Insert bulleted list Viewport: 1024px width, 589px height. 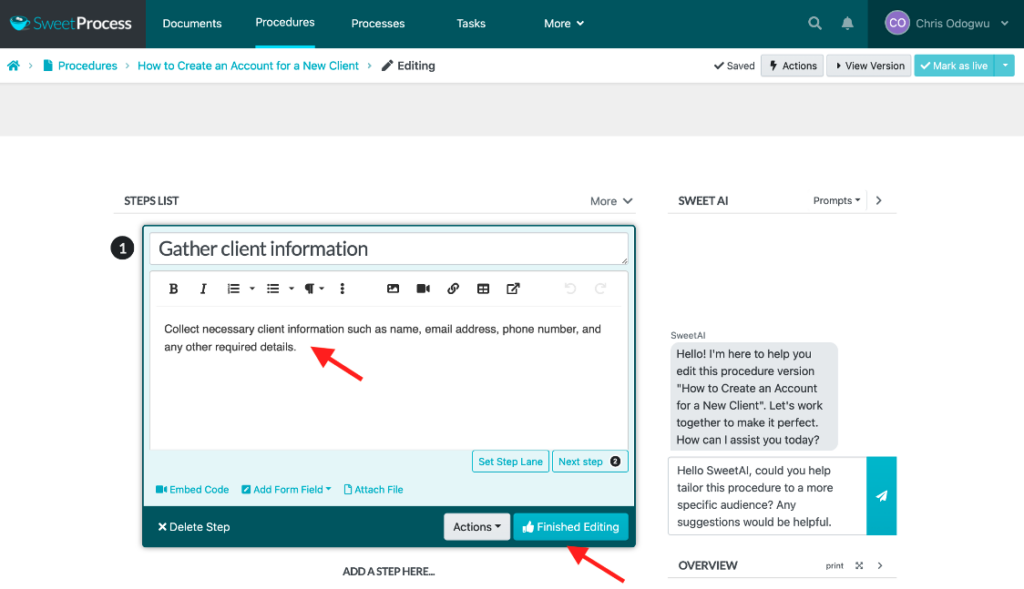point(273,289)
